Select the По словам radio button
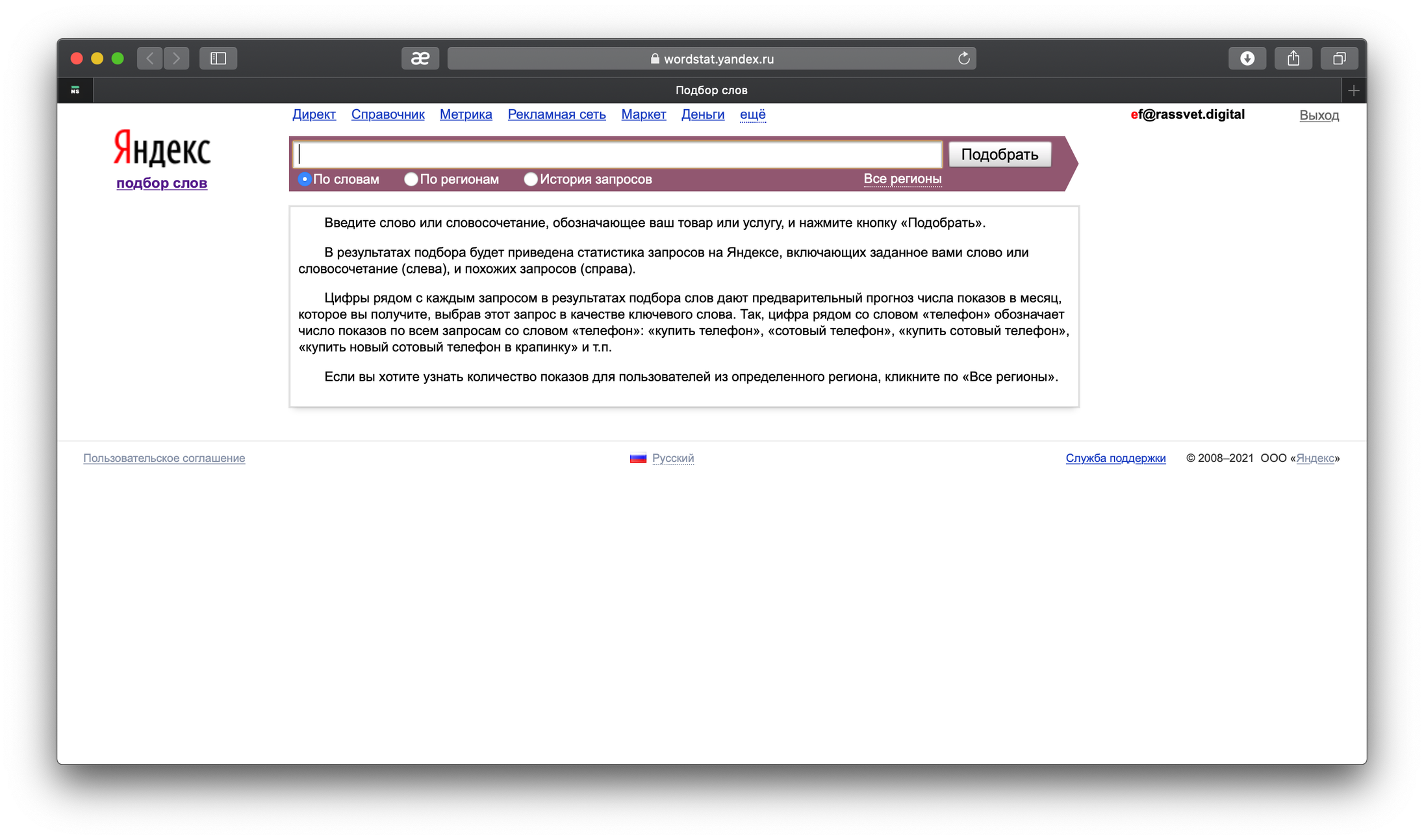 click(x=305, y=179)
